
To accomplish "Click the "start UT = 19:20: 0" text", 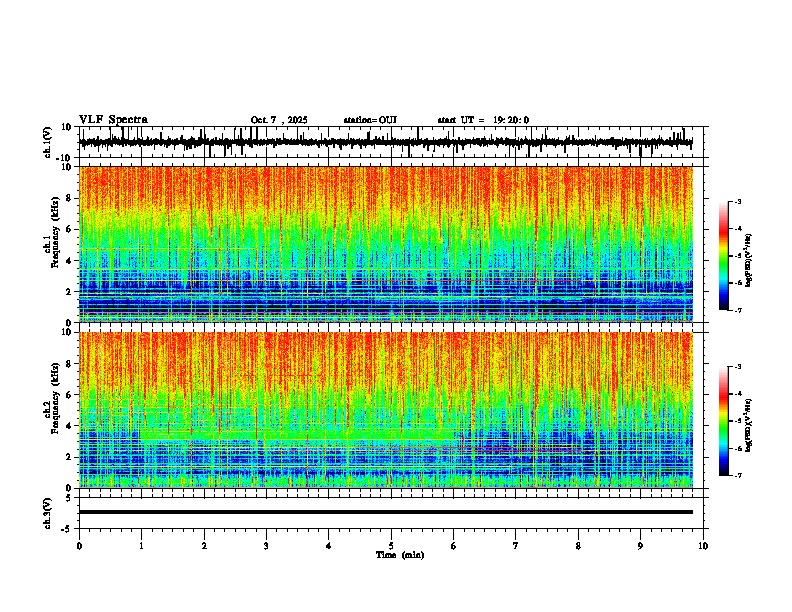I will (483, 120).
